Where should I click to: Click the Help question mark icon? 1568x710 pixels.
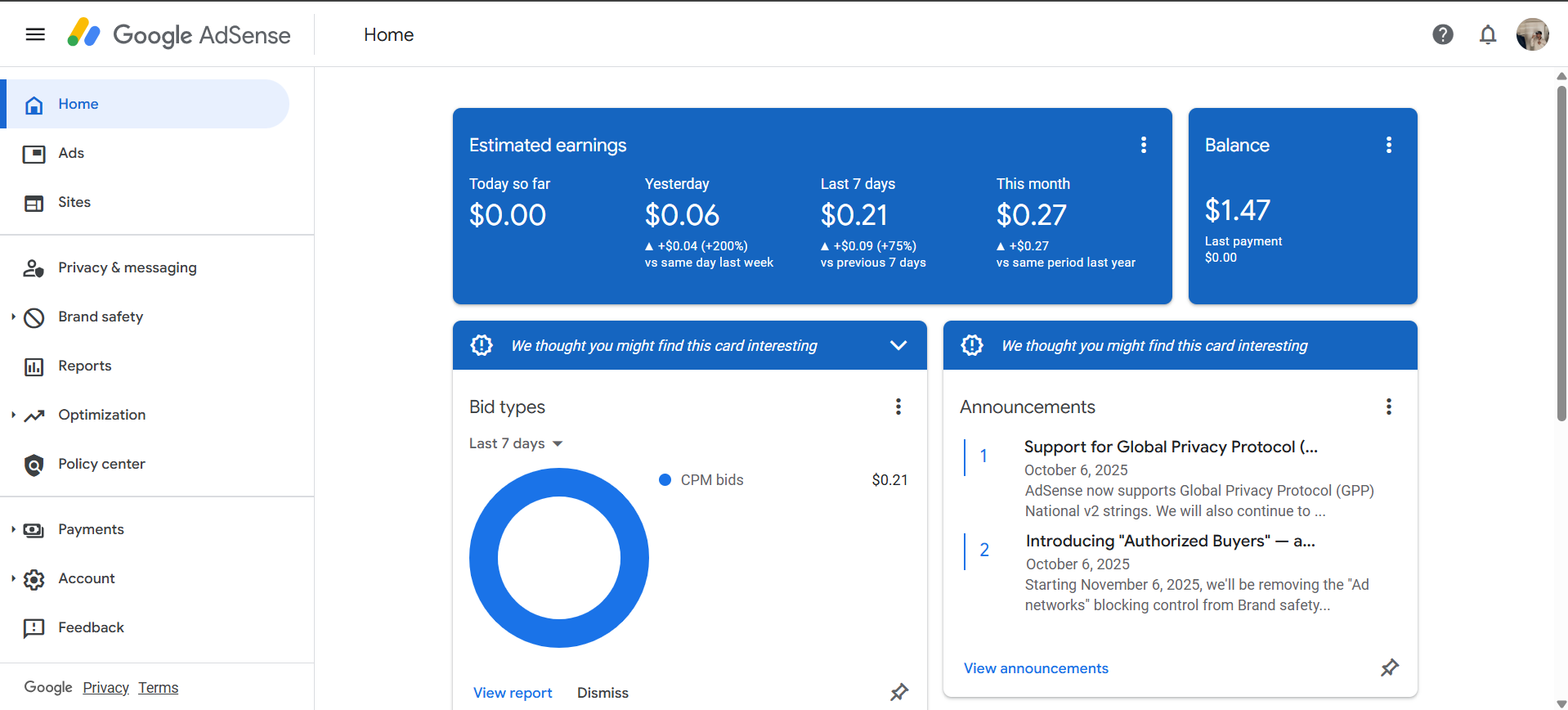(x=1443, y=34)
